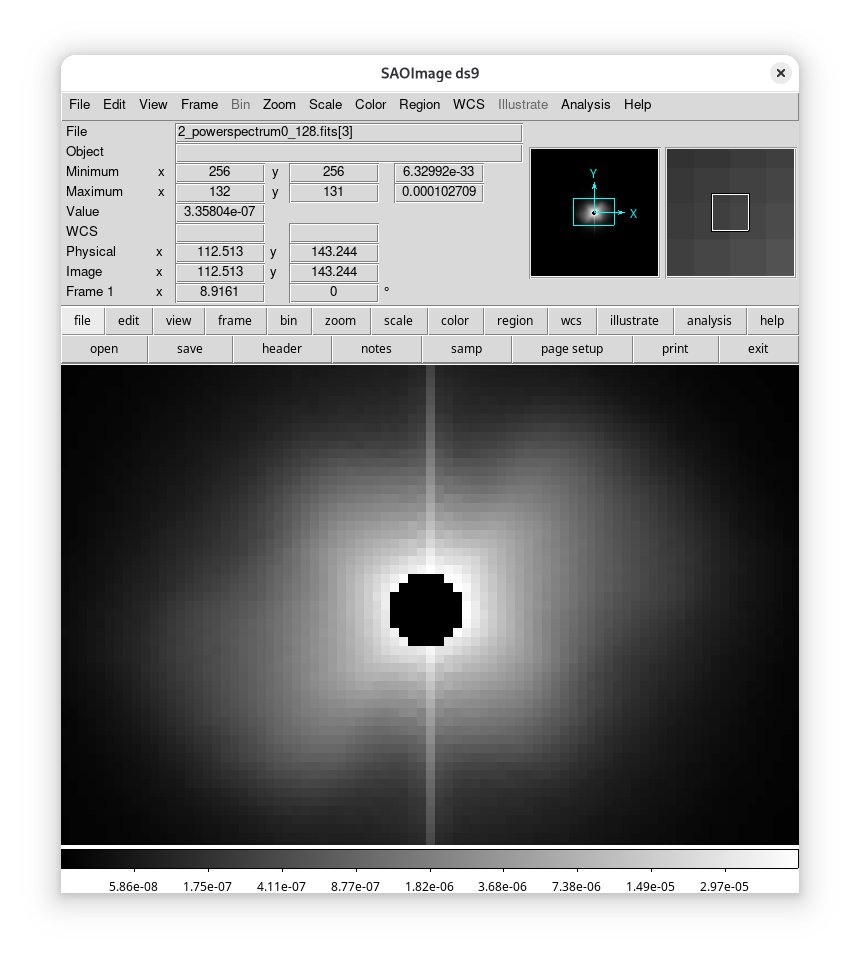Click the Object name field
Viewport: 860px width, 960px height.
[x=348, y=152]
